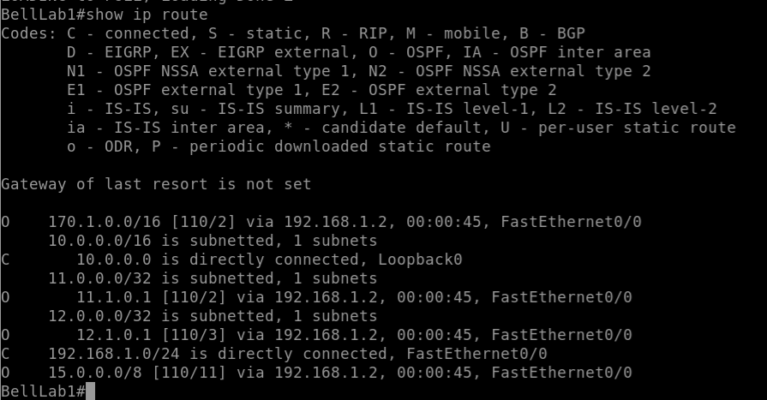Click the 12.0.0.0/32 is subnetted line
The image size is (767, 400).
coord(213,316)
